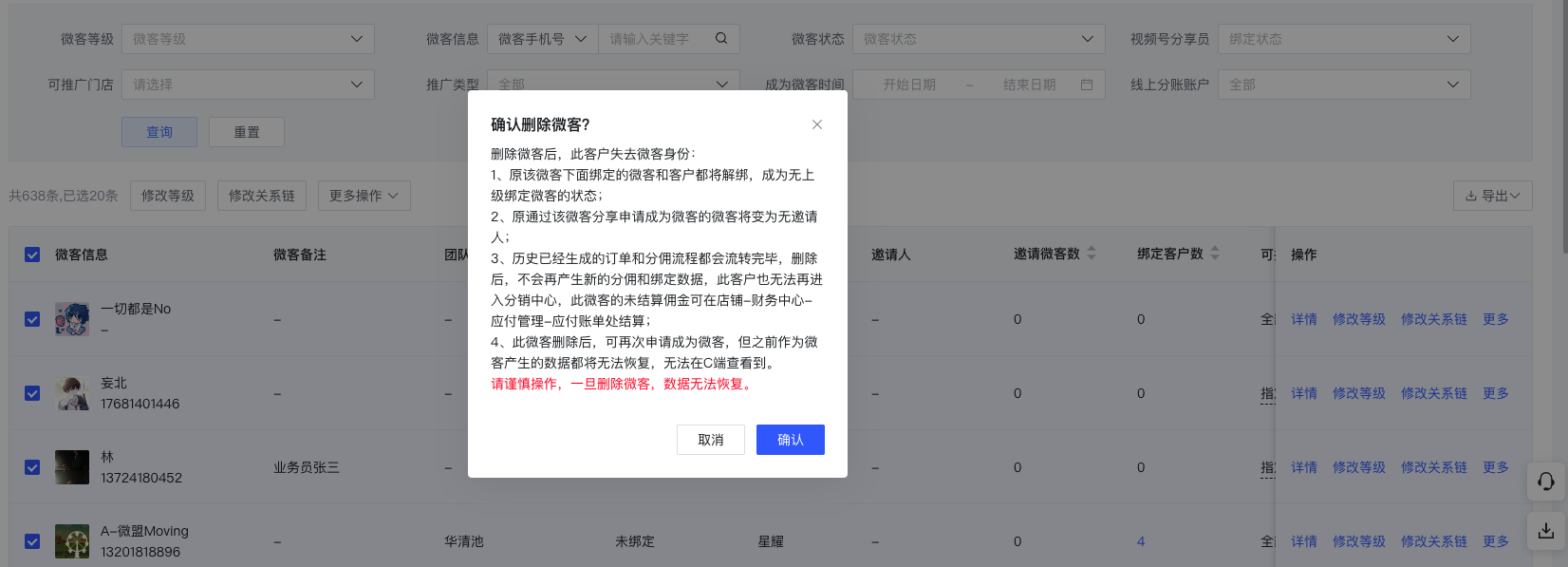Open avatar of A-微盟Moving
This screenshot has width=1568, height=567.
point(72,541)
